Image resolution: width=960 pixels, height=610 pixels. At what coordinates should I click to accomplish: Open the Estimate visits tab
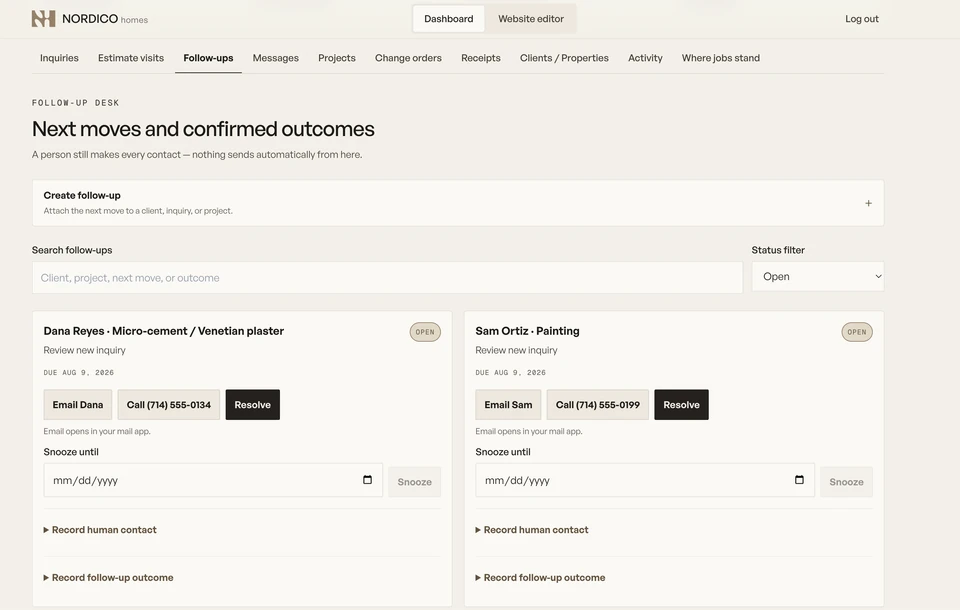point(131,58)
